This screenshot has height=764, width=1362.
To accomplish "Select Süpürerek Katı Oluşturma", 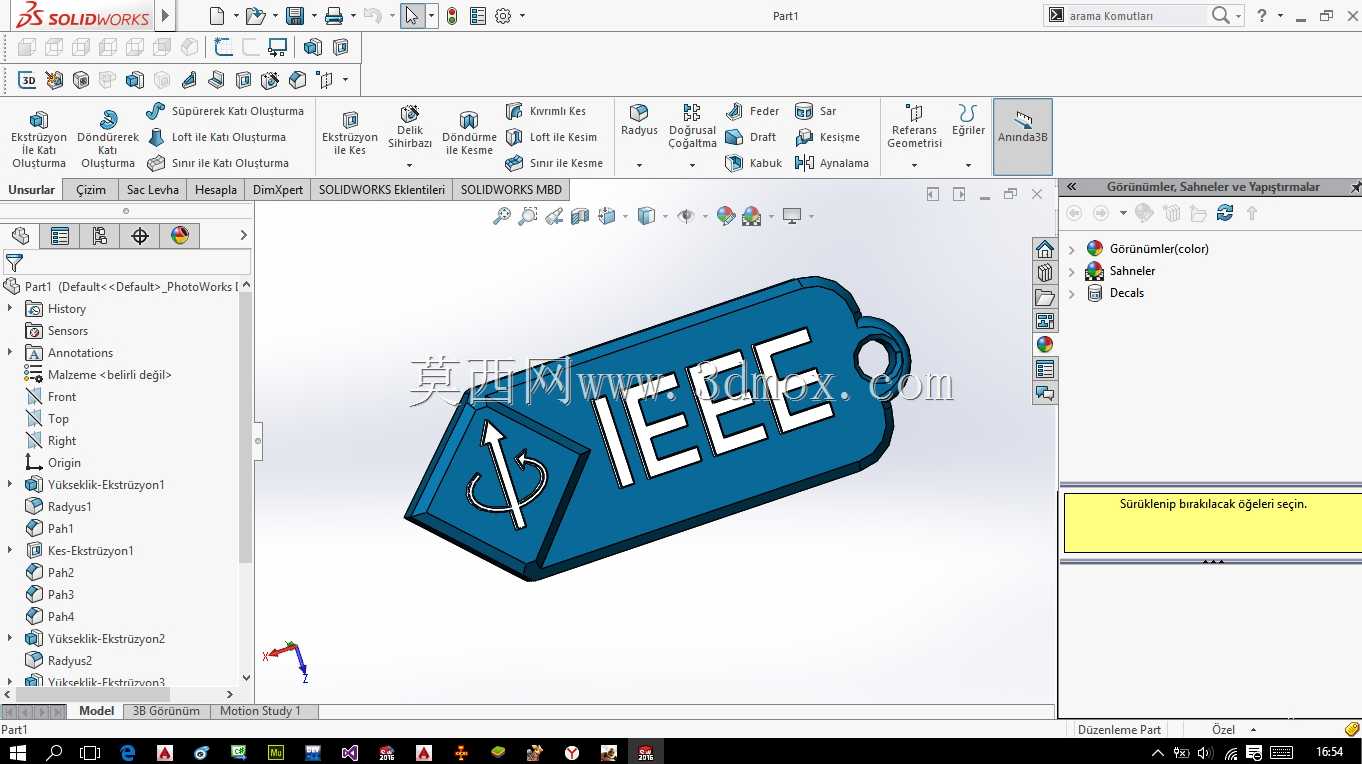I will point(225,111).
